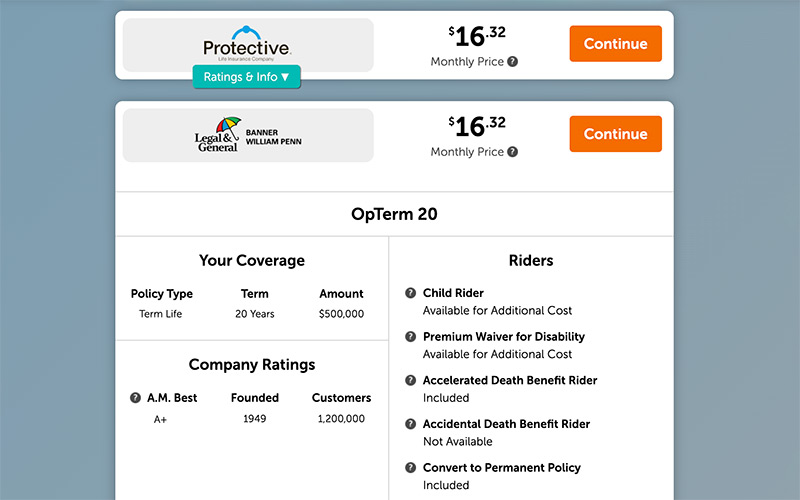Select the Child Rider label
This screenshot has width=800, height=500.
[453, 293]
